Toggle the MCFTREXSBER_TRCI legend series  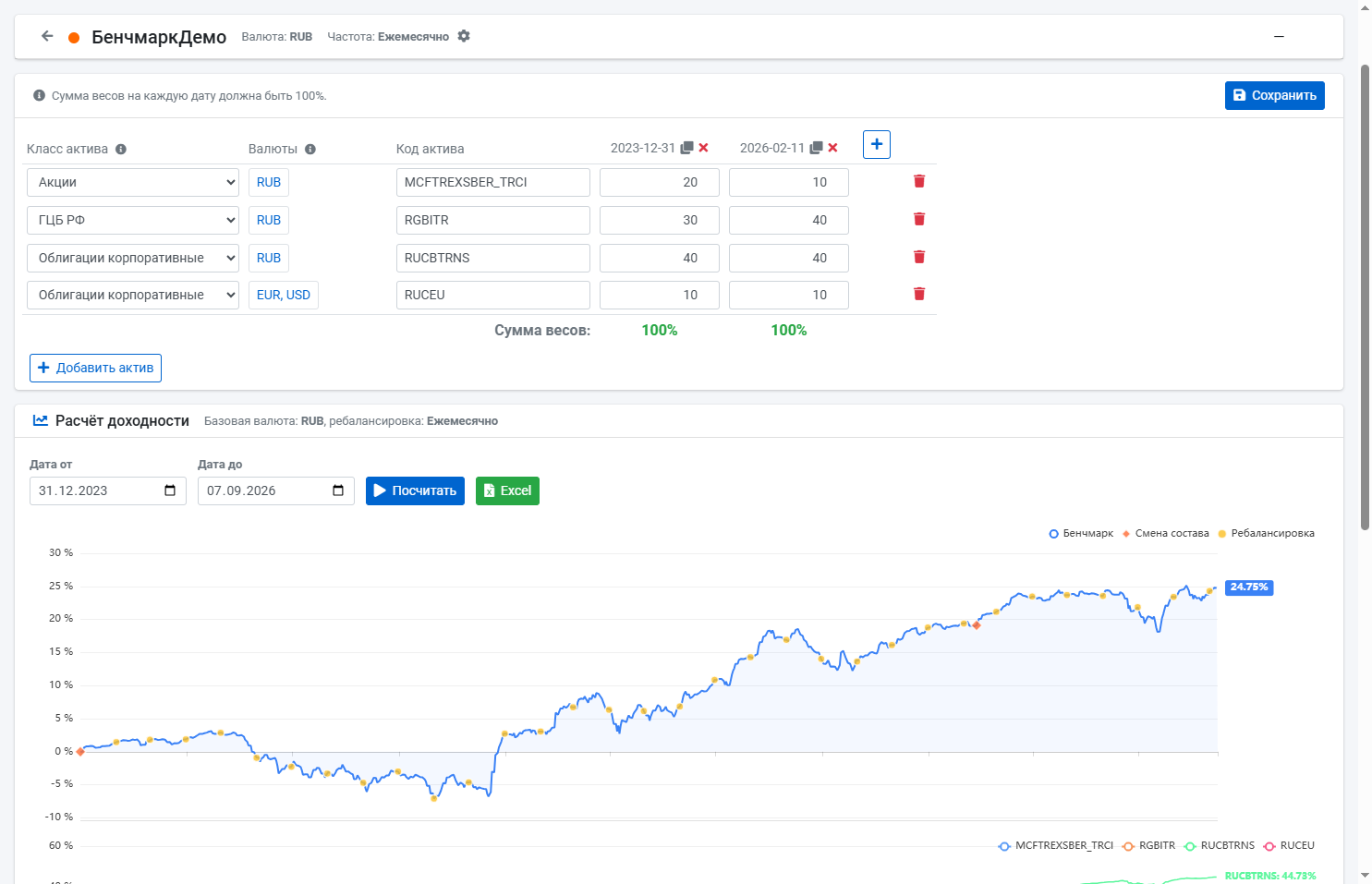[x=1056, y=845]
